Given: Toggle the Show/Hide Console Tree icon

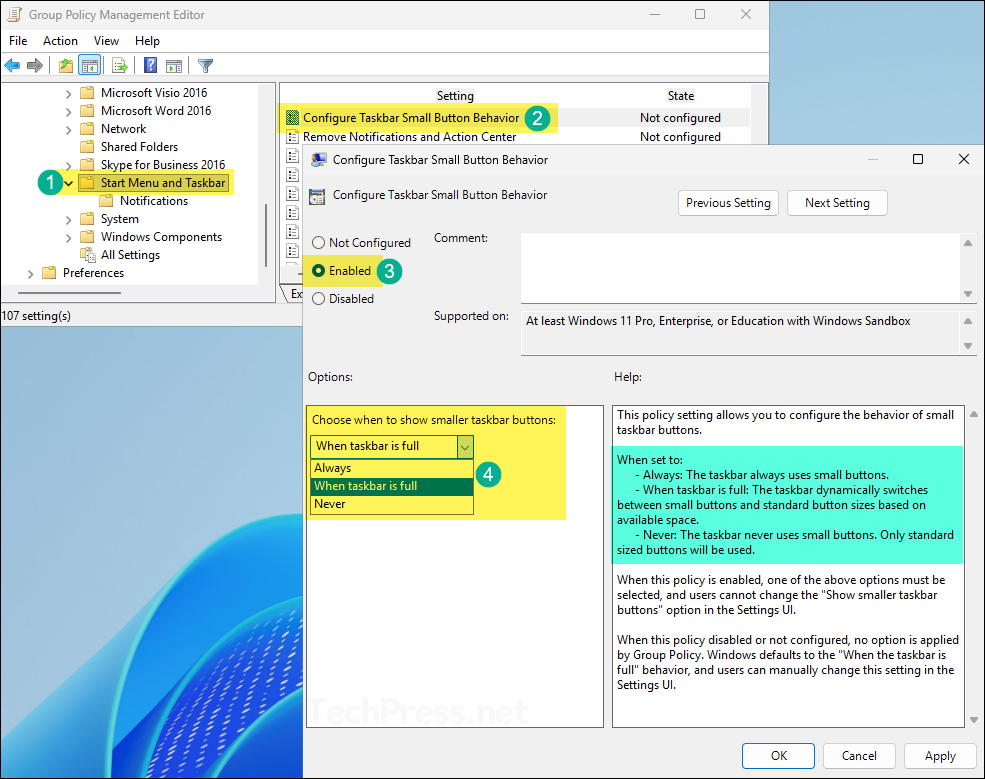Looking at the screenshot, I should click(x=90, y=66).
